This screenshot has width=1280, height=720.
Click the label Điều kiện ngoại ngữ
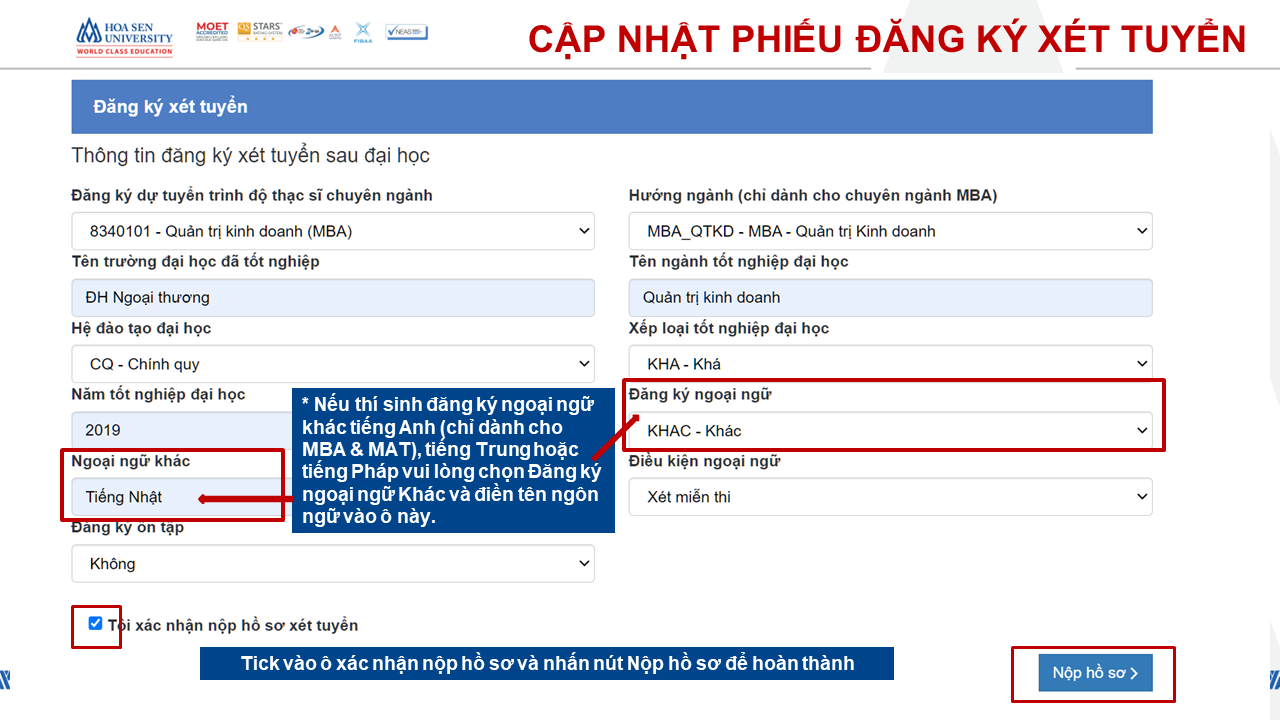[705, 461]
